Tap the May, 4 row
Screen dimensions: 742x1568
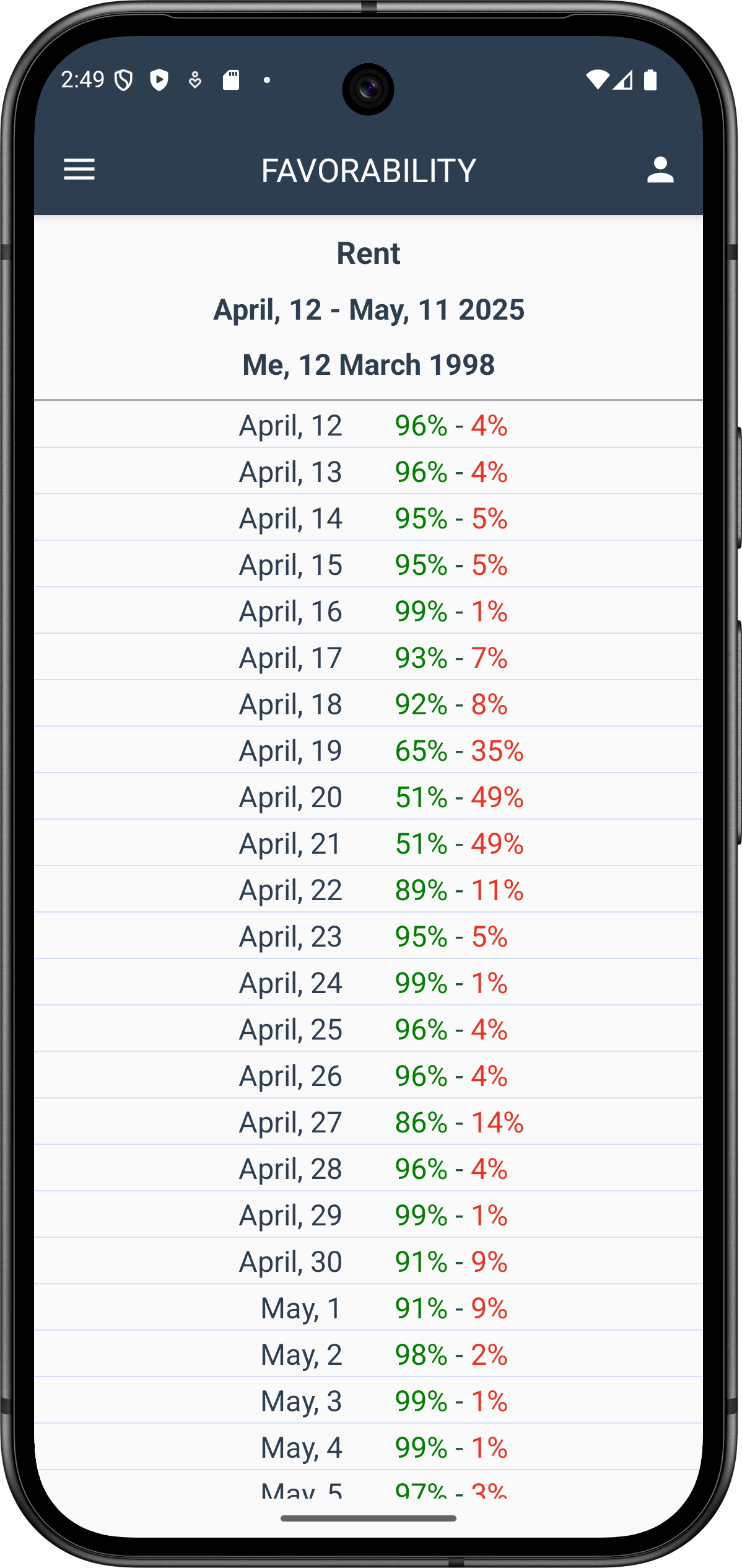click(369, 1447)
